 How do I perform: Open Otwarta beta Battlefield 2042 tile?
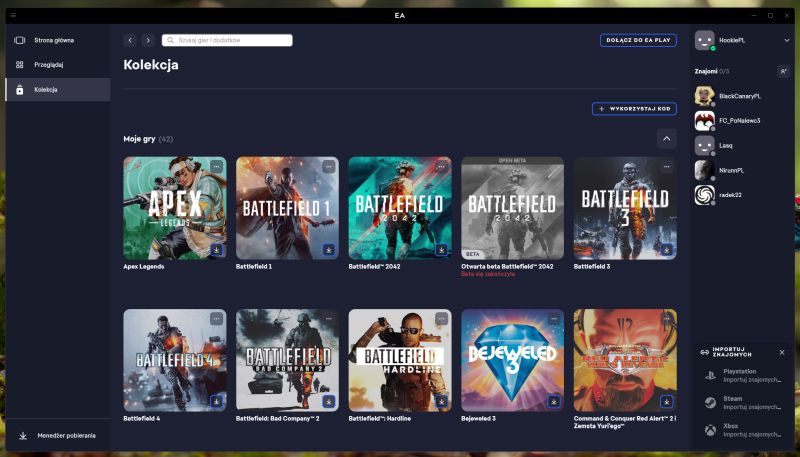[512, 208]
